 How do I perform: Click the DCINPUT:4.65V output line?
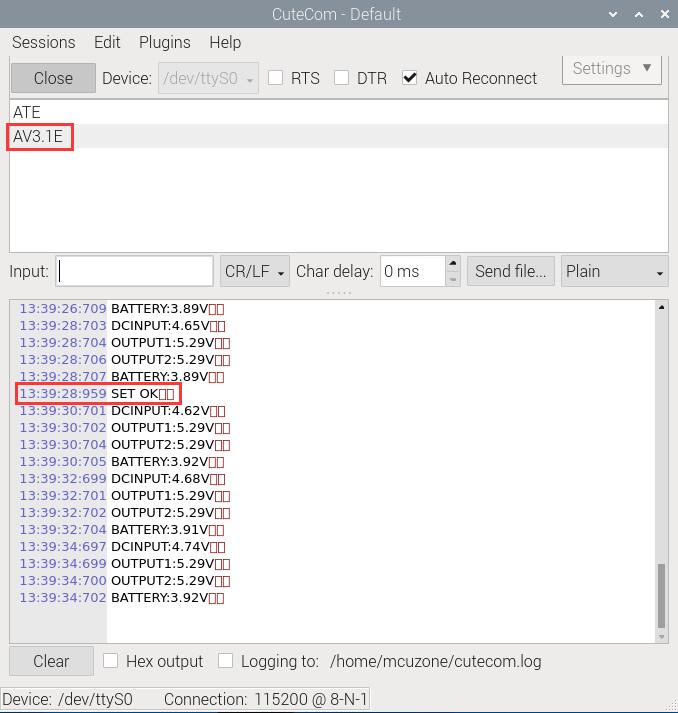[168, 326]
